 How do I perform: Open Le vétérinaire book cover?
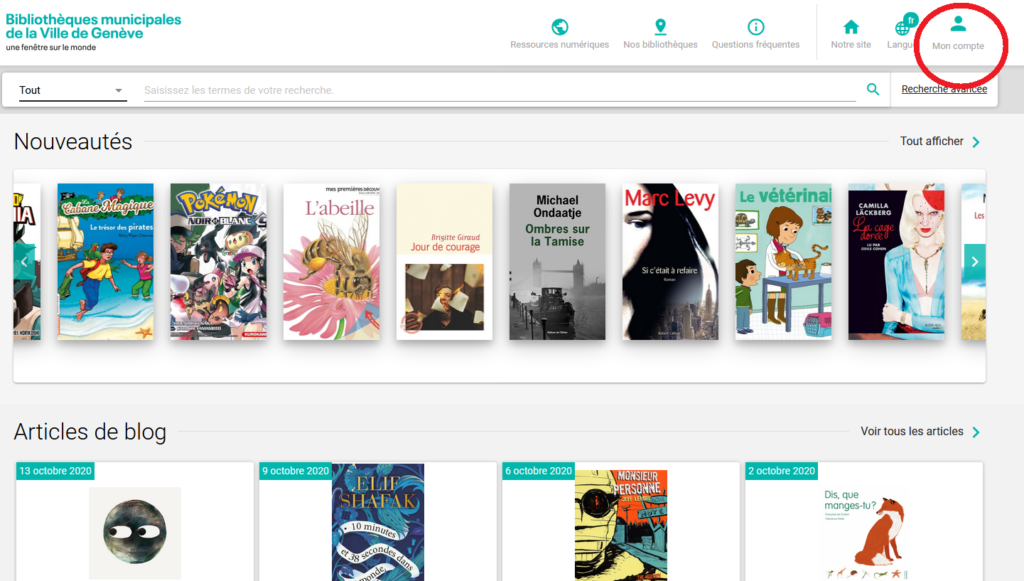[784, 261]
